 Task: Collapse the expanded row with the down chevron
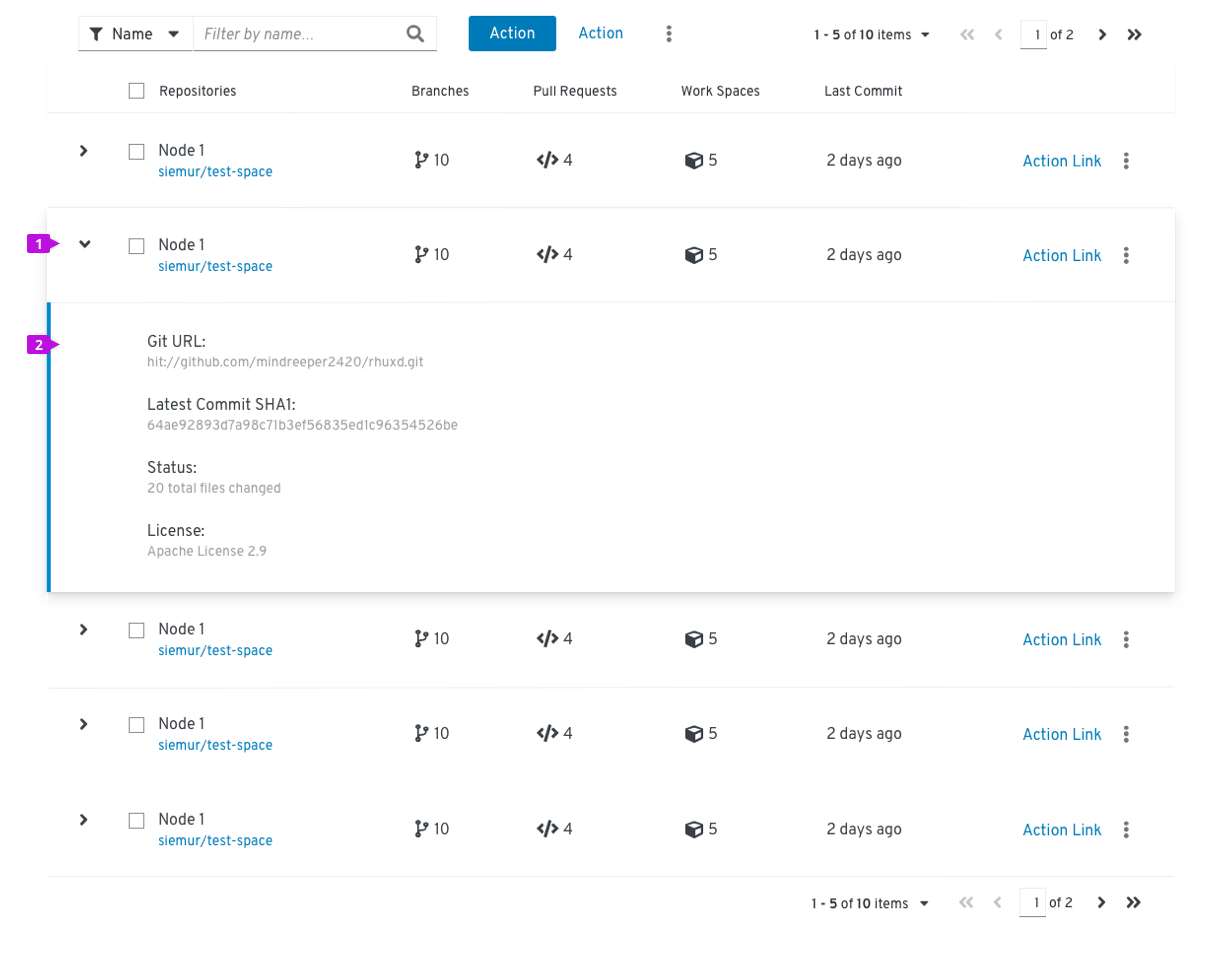pos(85,244)
